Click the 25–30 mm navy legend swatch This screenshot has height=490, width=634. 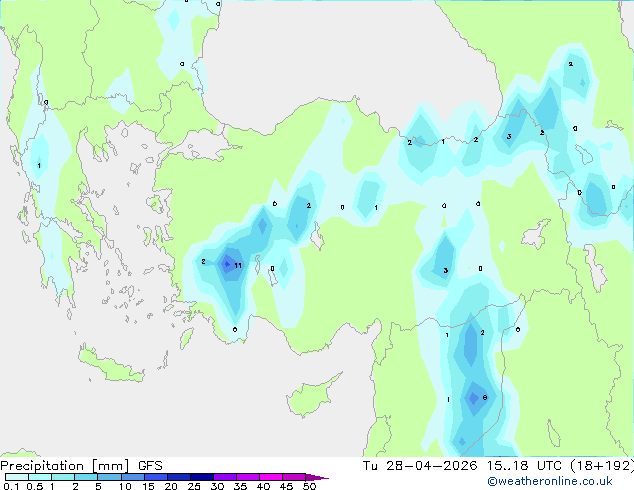click(201, 477)
